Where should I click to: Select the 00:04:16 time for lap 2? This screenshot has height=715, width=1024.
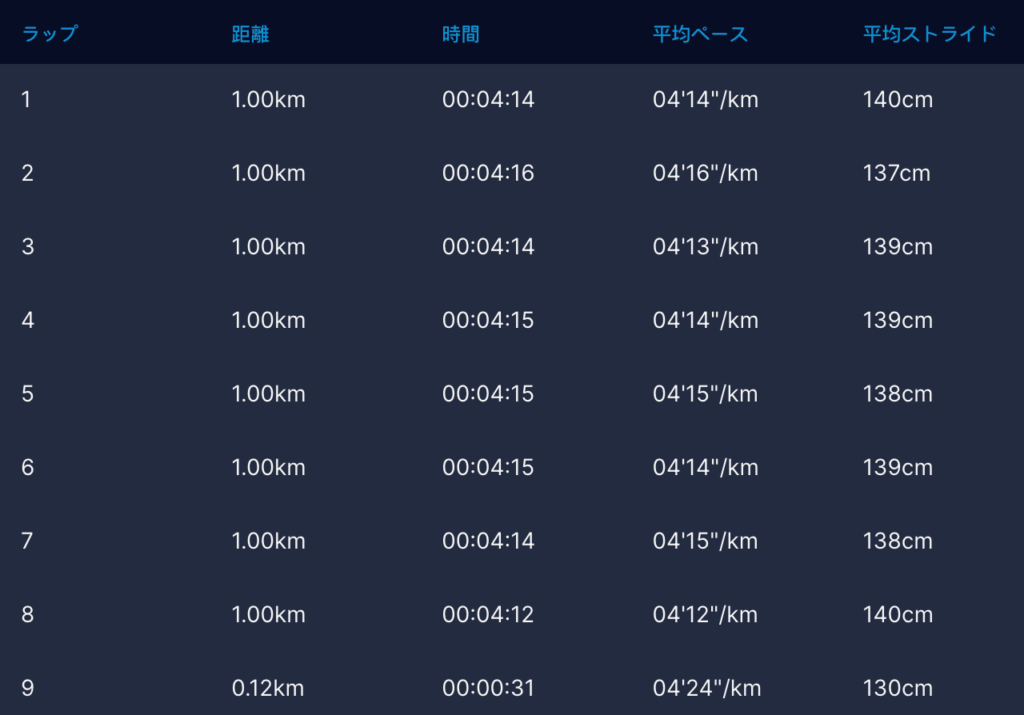click(488, 173)
